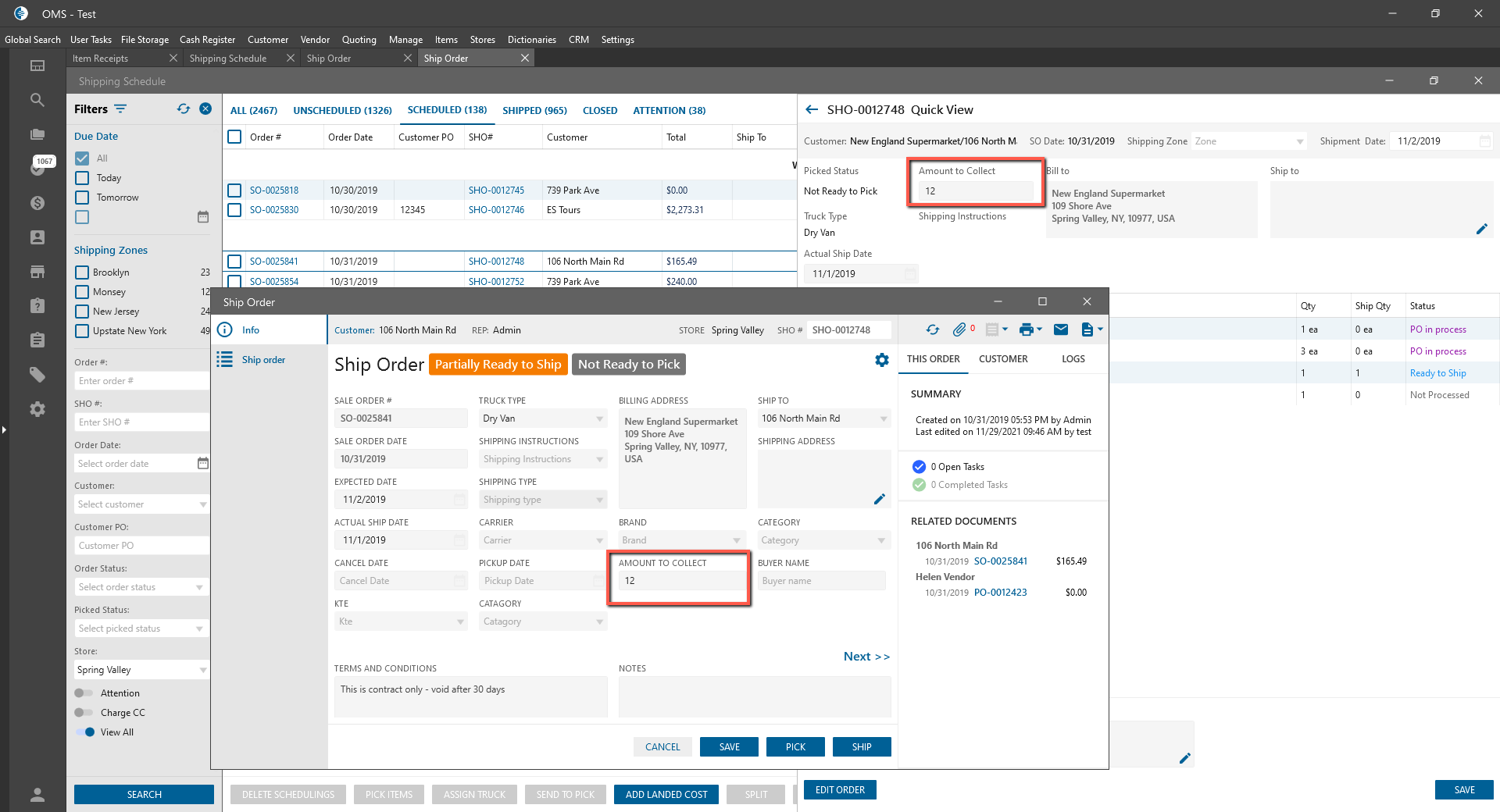Edit shipping address with pencil icon

pos(880,499)
